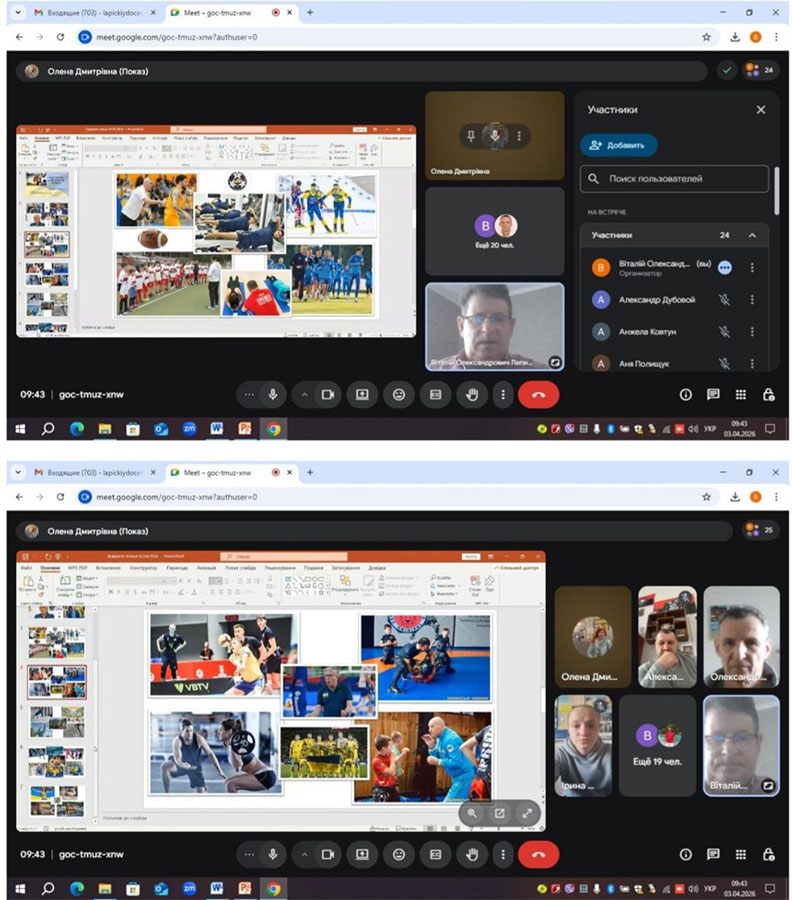Viewport: 792px width, 900px height.
Task: Toggle captions in the lower Meet window
Action: tap(436, 854)
